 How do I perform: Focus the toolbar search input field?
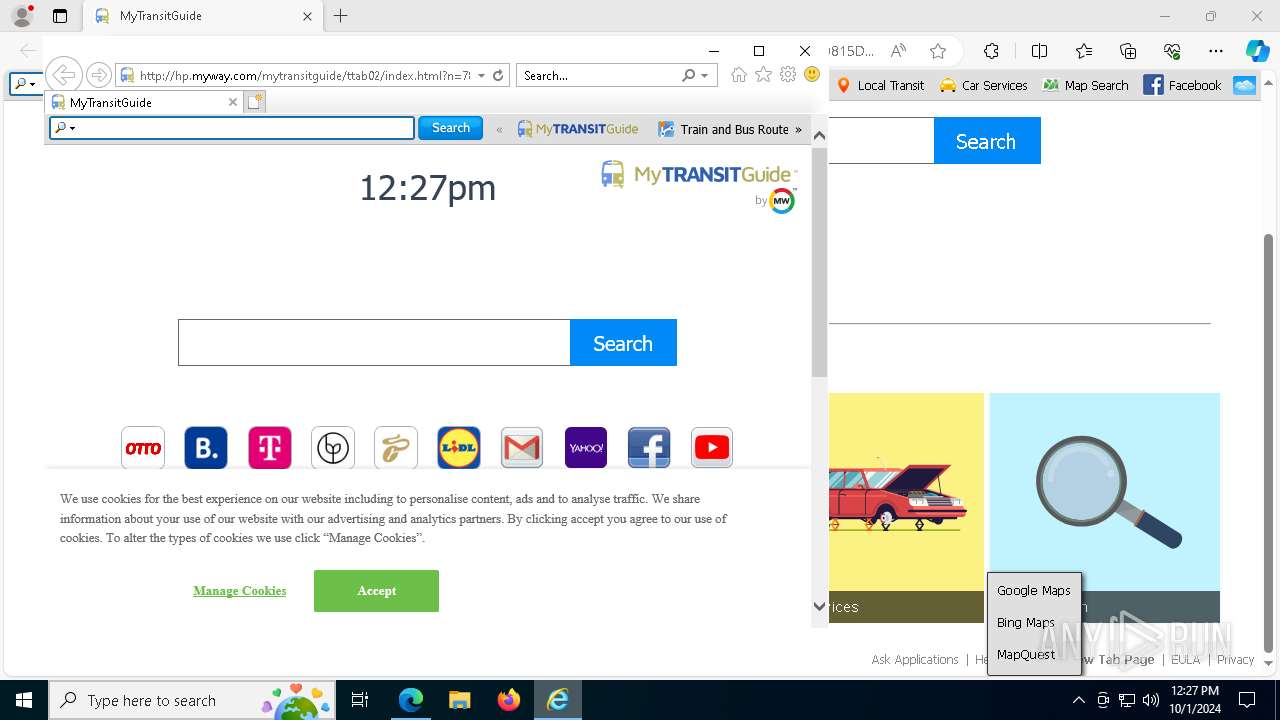pyautogui.click(x=232, y=128)
